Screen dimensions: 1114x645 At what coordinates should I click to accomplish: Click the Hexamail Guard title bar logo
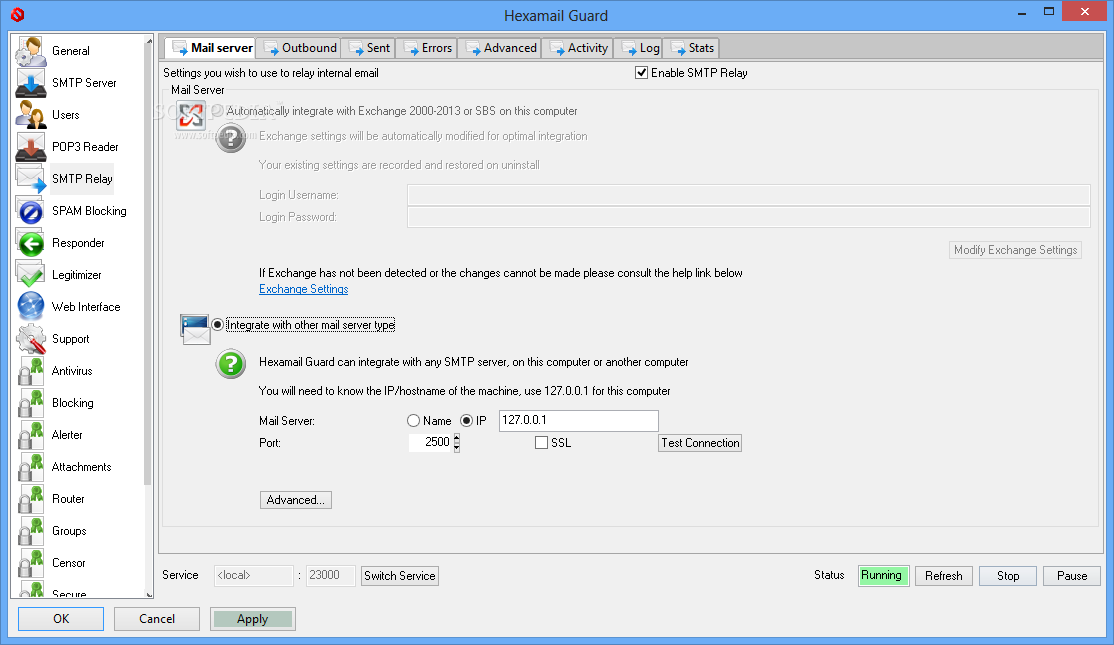(18, 14)
